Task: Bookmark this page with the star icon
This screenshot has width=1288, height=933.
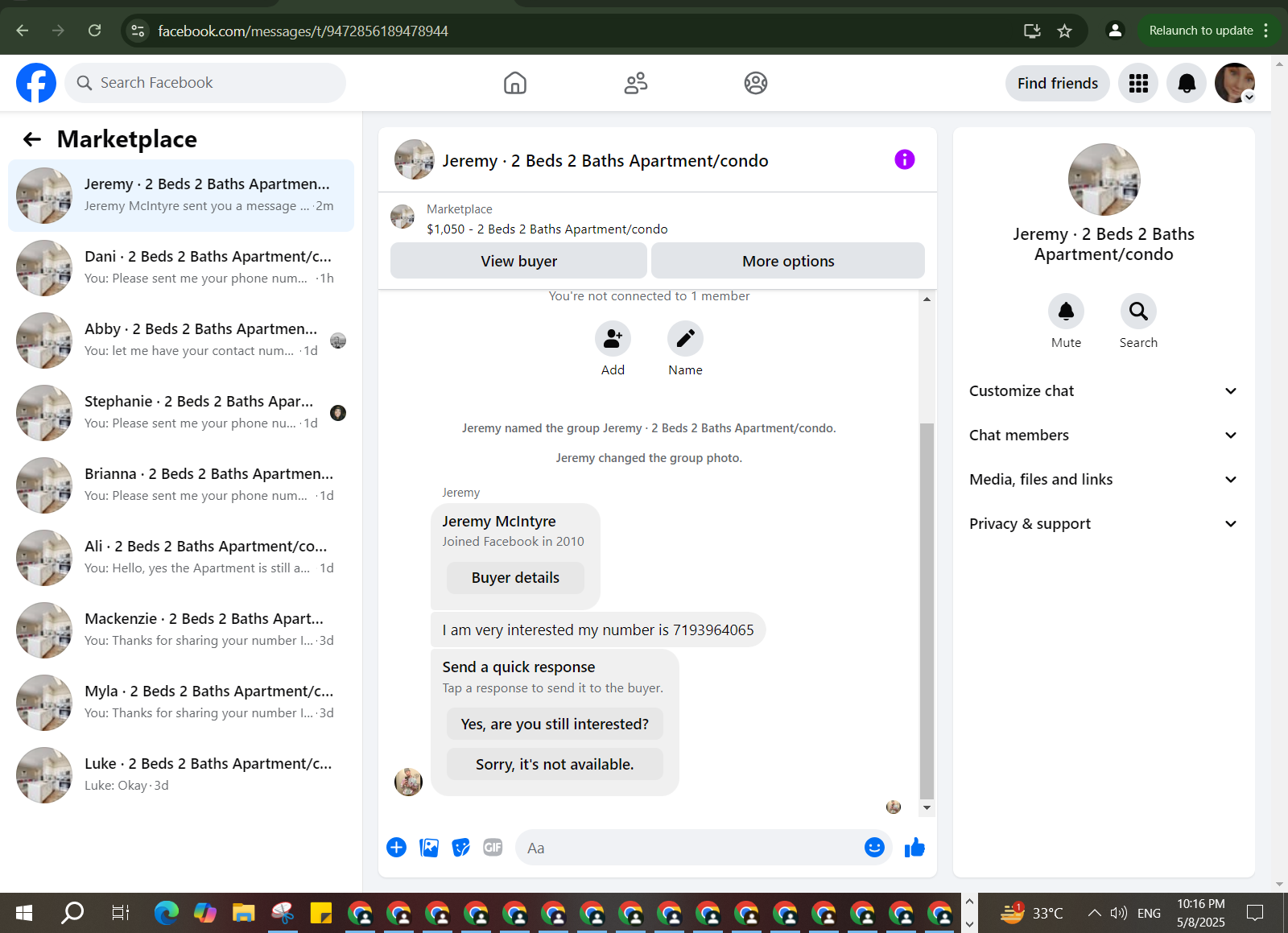Action: [1064, 31]
